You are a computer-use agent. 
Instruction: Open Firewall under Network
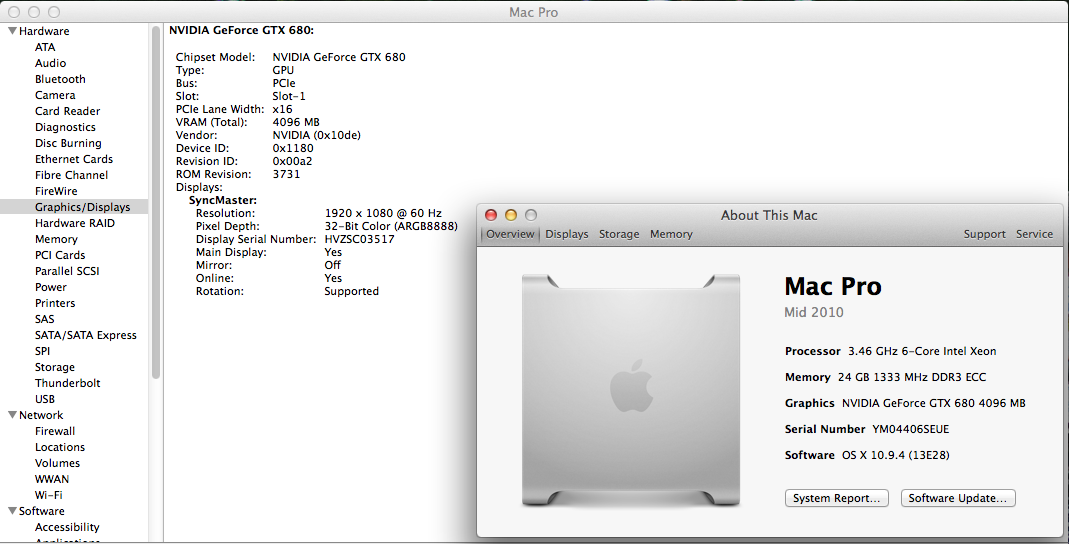pos(55,431)
